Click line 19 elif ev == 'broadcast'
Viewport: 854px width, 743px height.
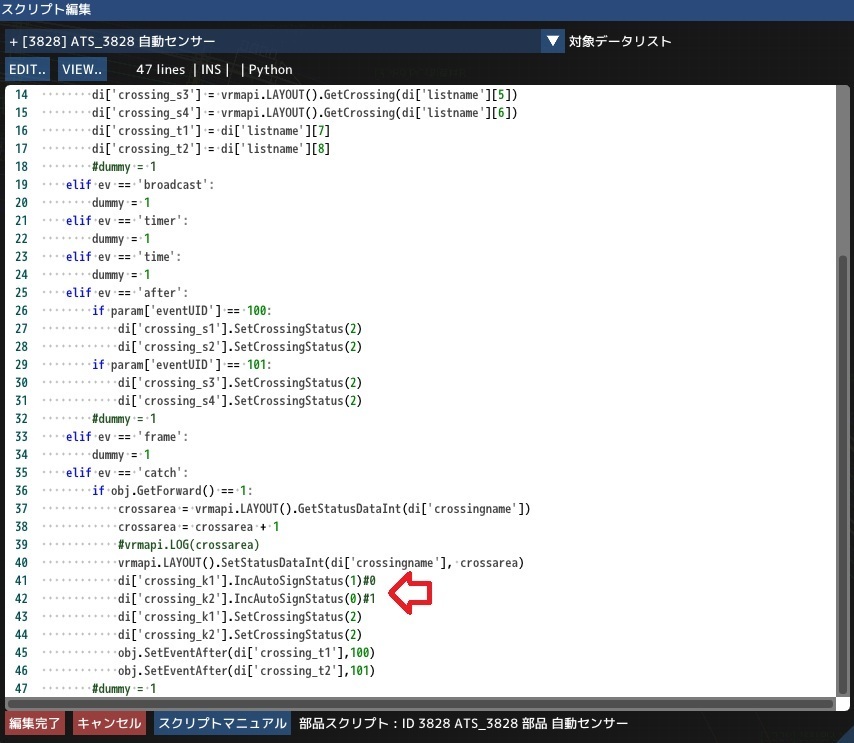point(140,185)
